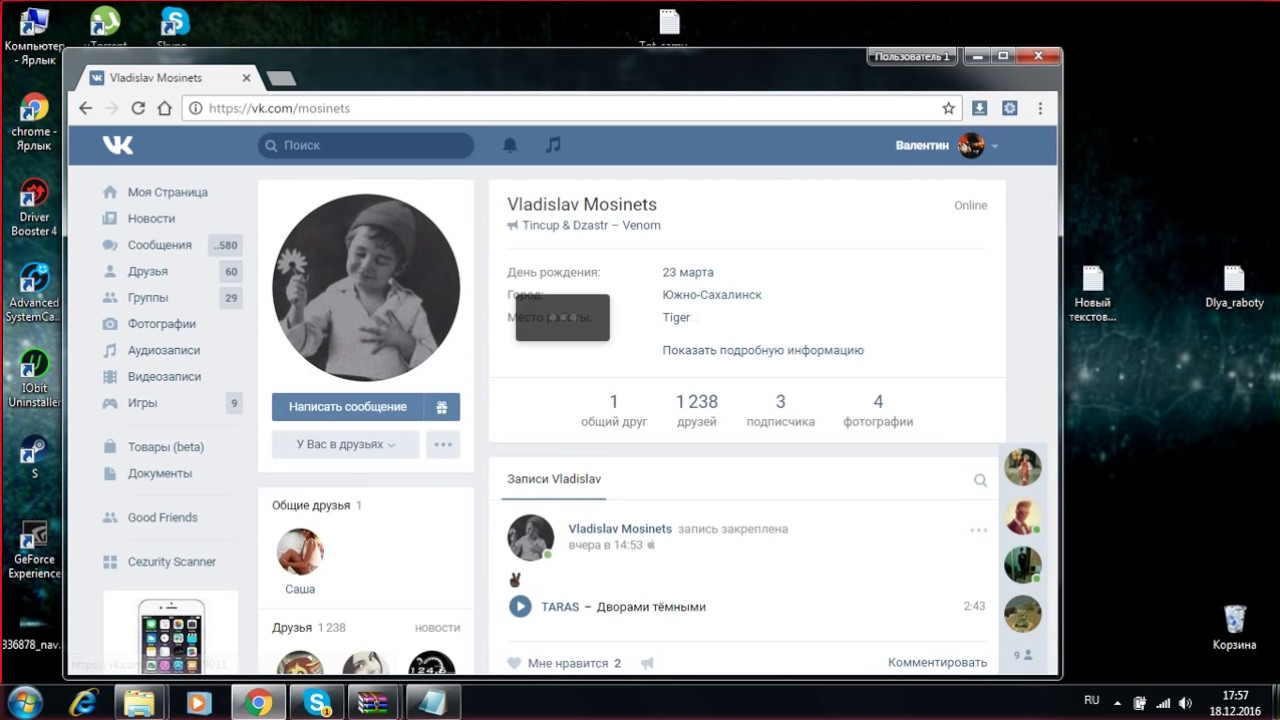This screenshot has width=1280, height=720.
Task: Click the vk.com/mosinets address bar
Action: pyautogui.click(x=572, y=108)
